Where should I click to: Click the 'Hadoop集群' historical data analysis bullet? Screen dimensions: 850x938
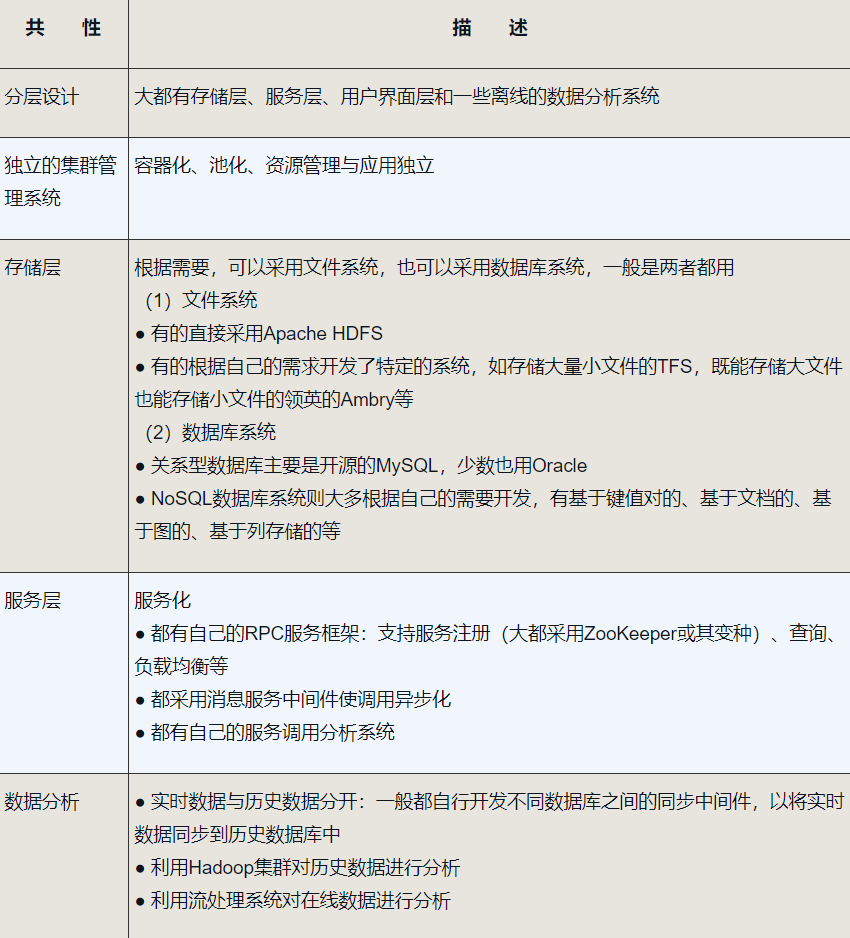[x=298, y=868]
